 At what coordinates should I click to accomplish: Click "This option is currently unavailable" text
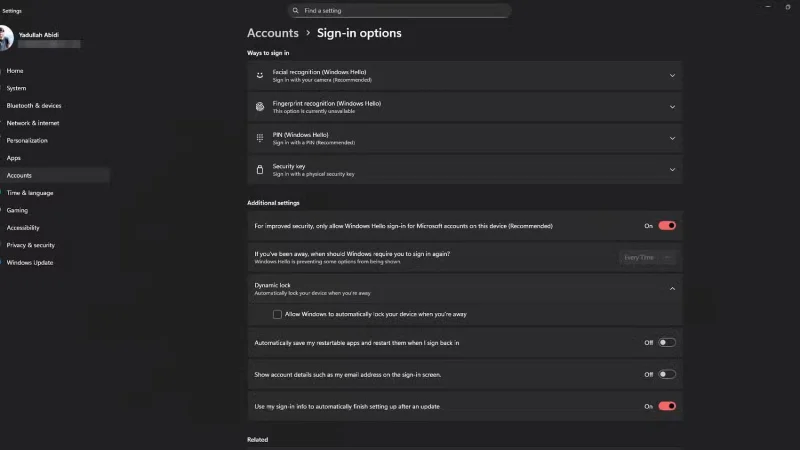313,111
